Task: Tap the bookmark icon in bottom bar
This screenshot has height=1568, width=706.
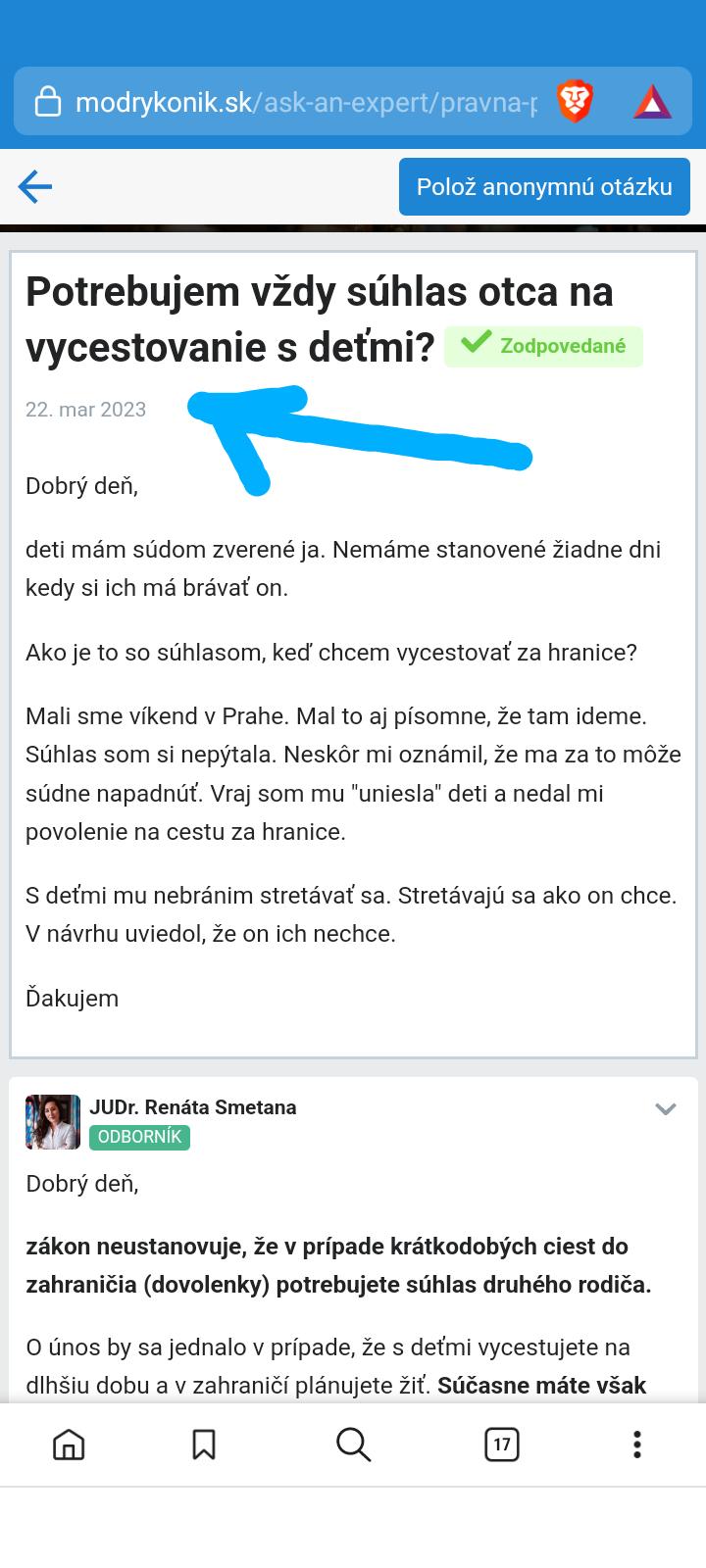Action: pyautogui.click(x=204, y=1444)
